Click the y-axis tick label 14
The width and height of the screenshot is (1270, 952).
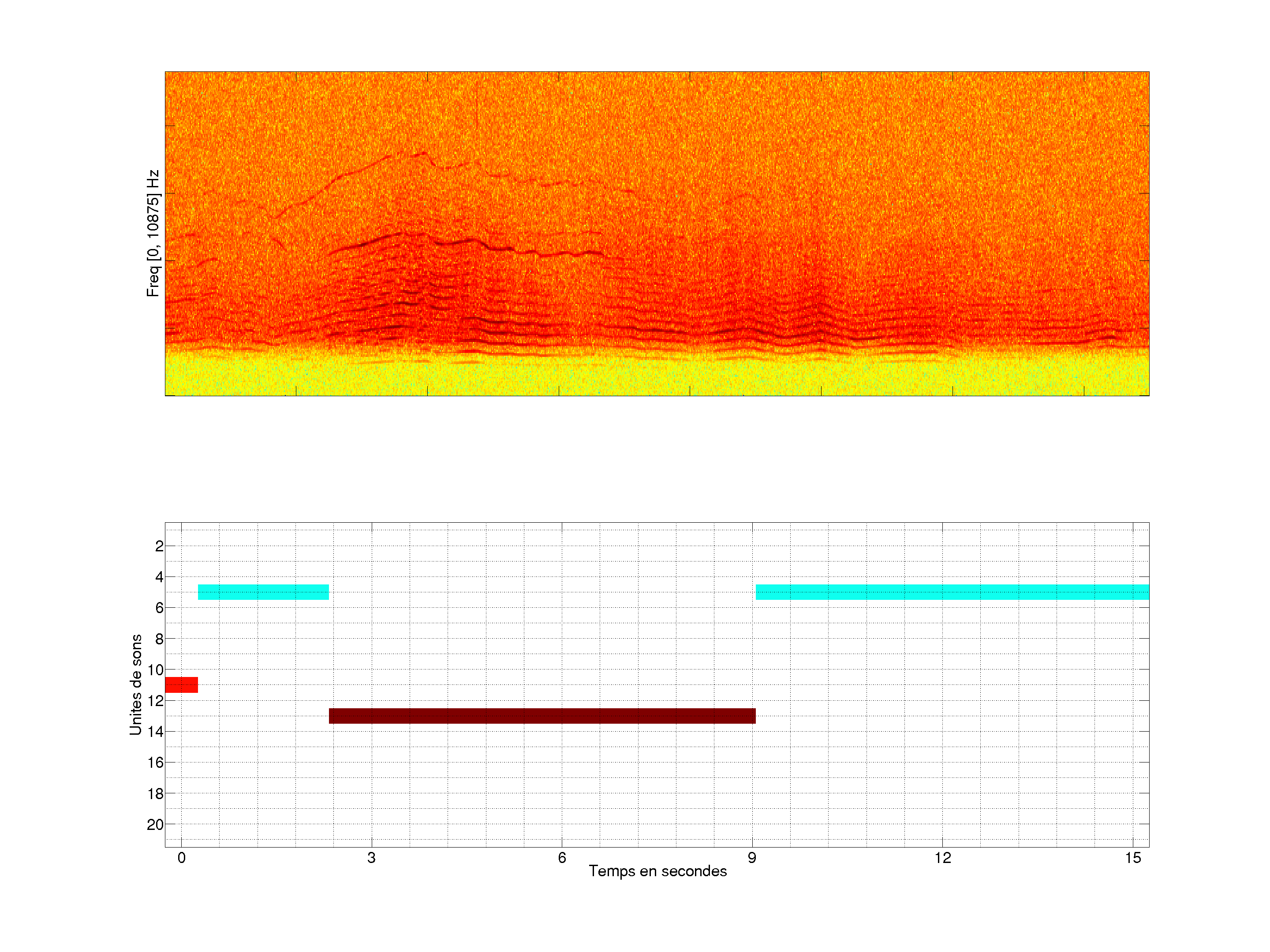(156, 732)
